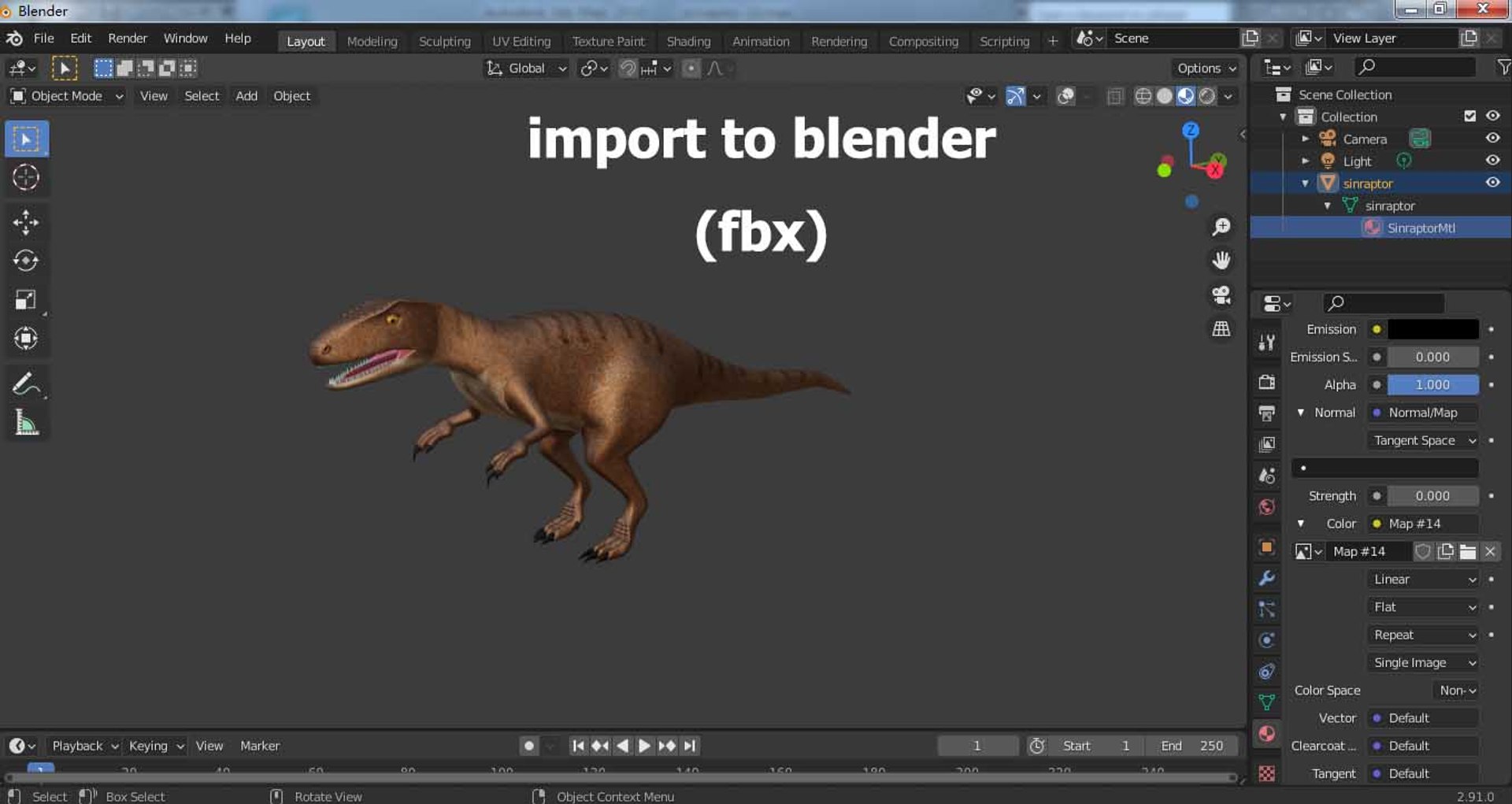Open the Modifier properties wrench tab
The height and width of the screenshot is (804, 1512).
click(1266, 578)
